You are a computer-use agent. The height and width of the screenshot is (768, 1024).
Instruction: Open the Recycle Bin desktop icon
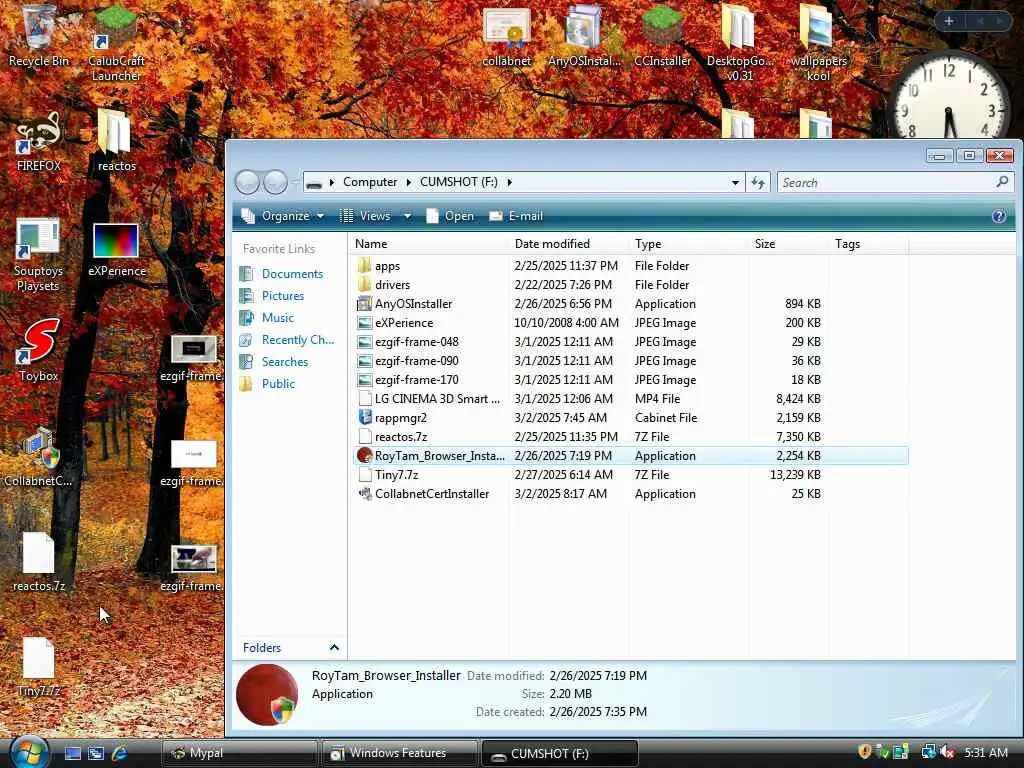pyautogui.click(x=39, y=36)
